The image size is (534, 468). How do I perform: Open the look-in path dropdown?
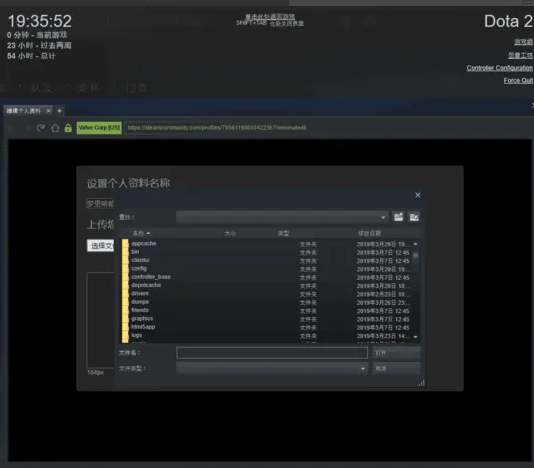383,217
